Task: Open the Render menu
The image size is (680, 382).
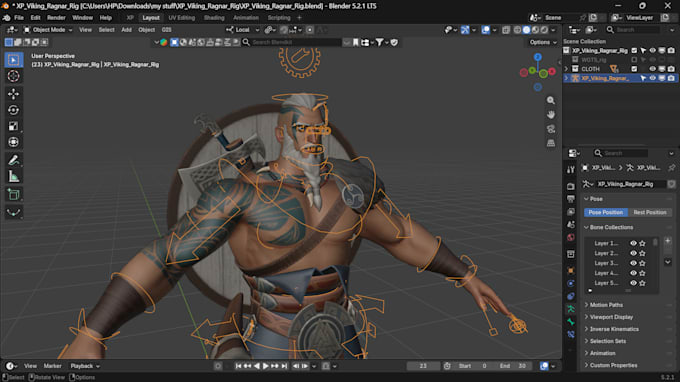Action: [x=56, y=18]
